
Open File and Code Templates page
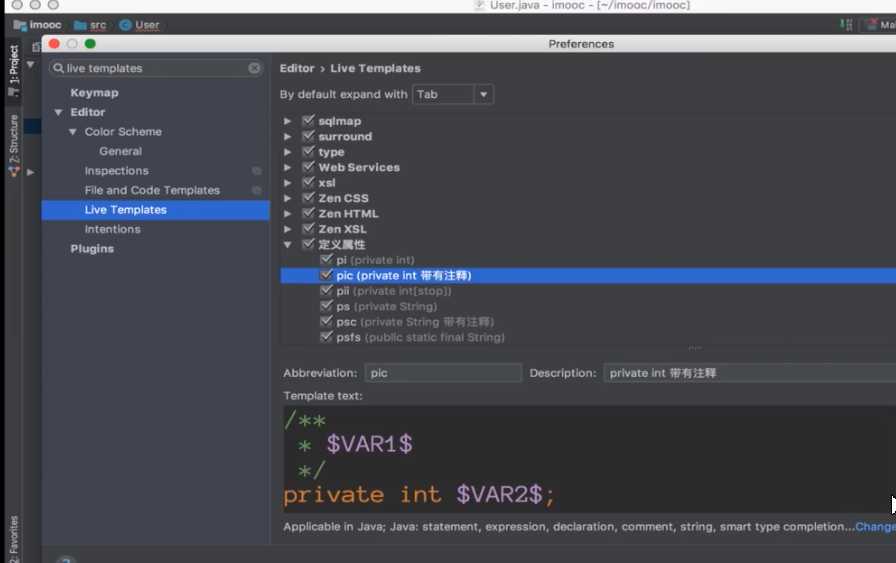(x=152, y=190)
